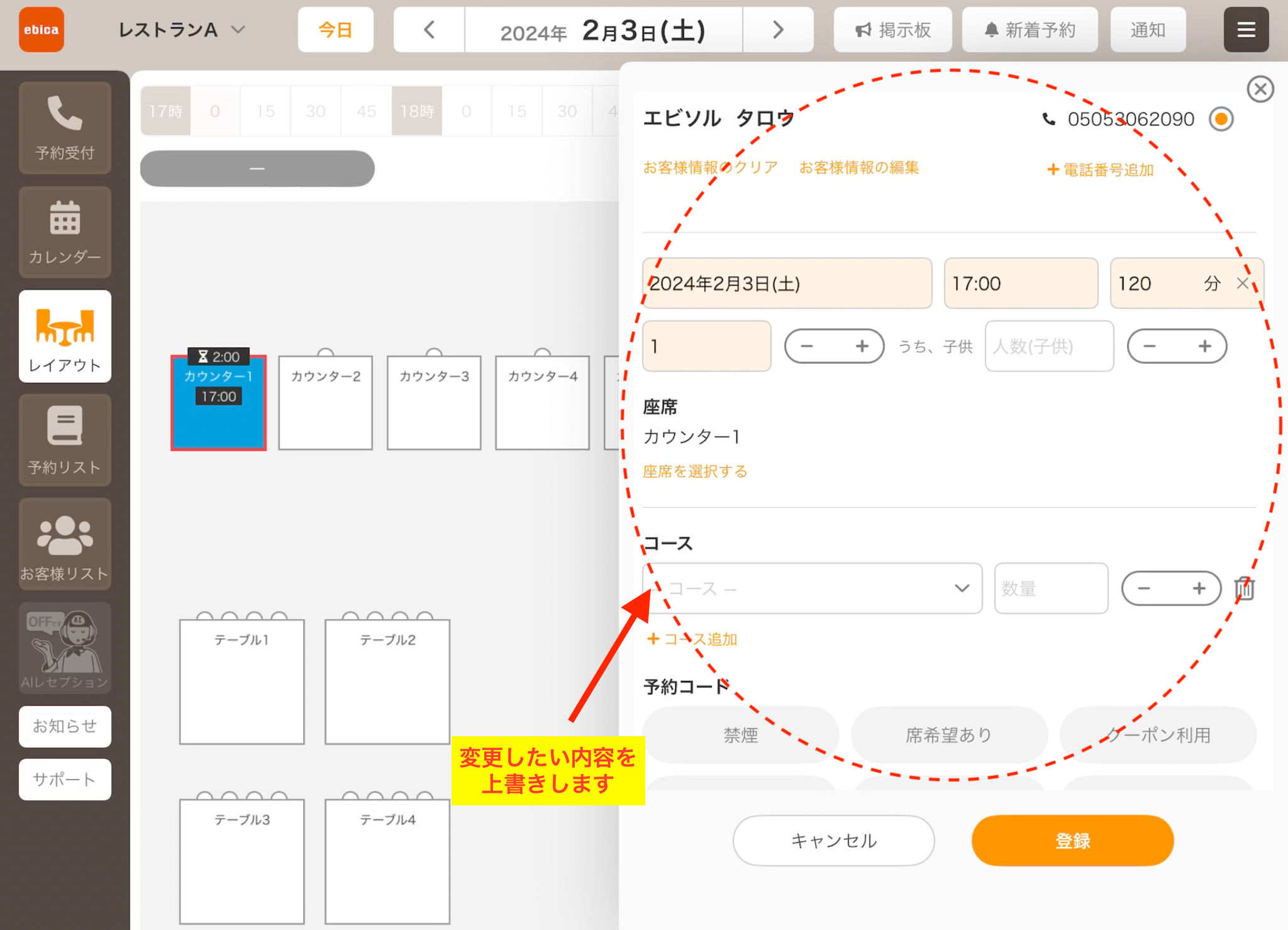Go to next day arrow
This screenshot has height=930, width=1288.
(x=778, y=30)
